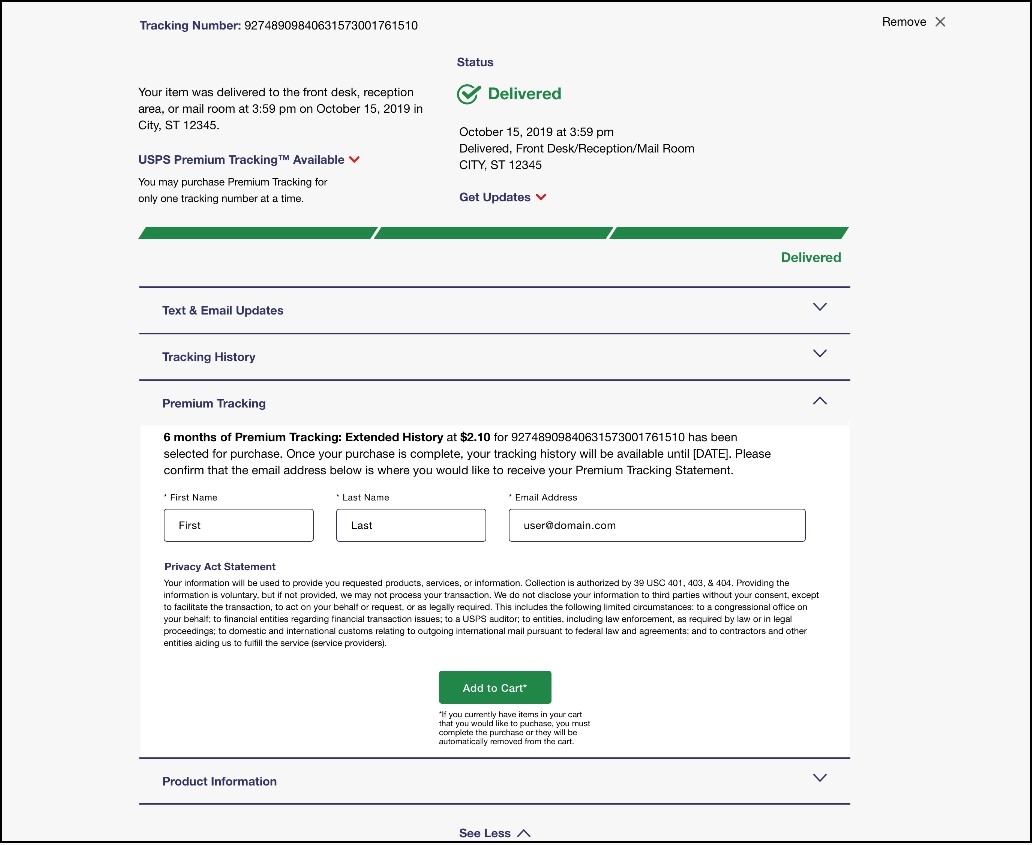Screen dimensions: 1032x845
Task: Expand USPS Premium Tracking Available red chevron
Action: 354,160
